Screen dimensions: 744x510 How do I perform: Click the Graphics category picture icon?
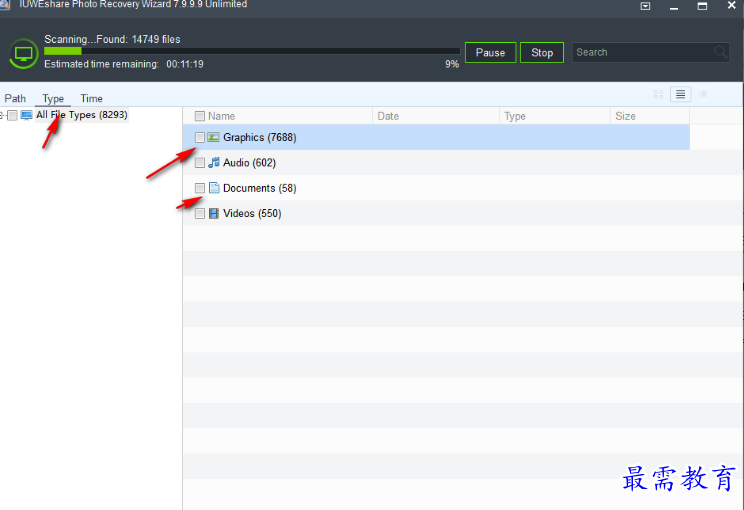click(214, 137)
